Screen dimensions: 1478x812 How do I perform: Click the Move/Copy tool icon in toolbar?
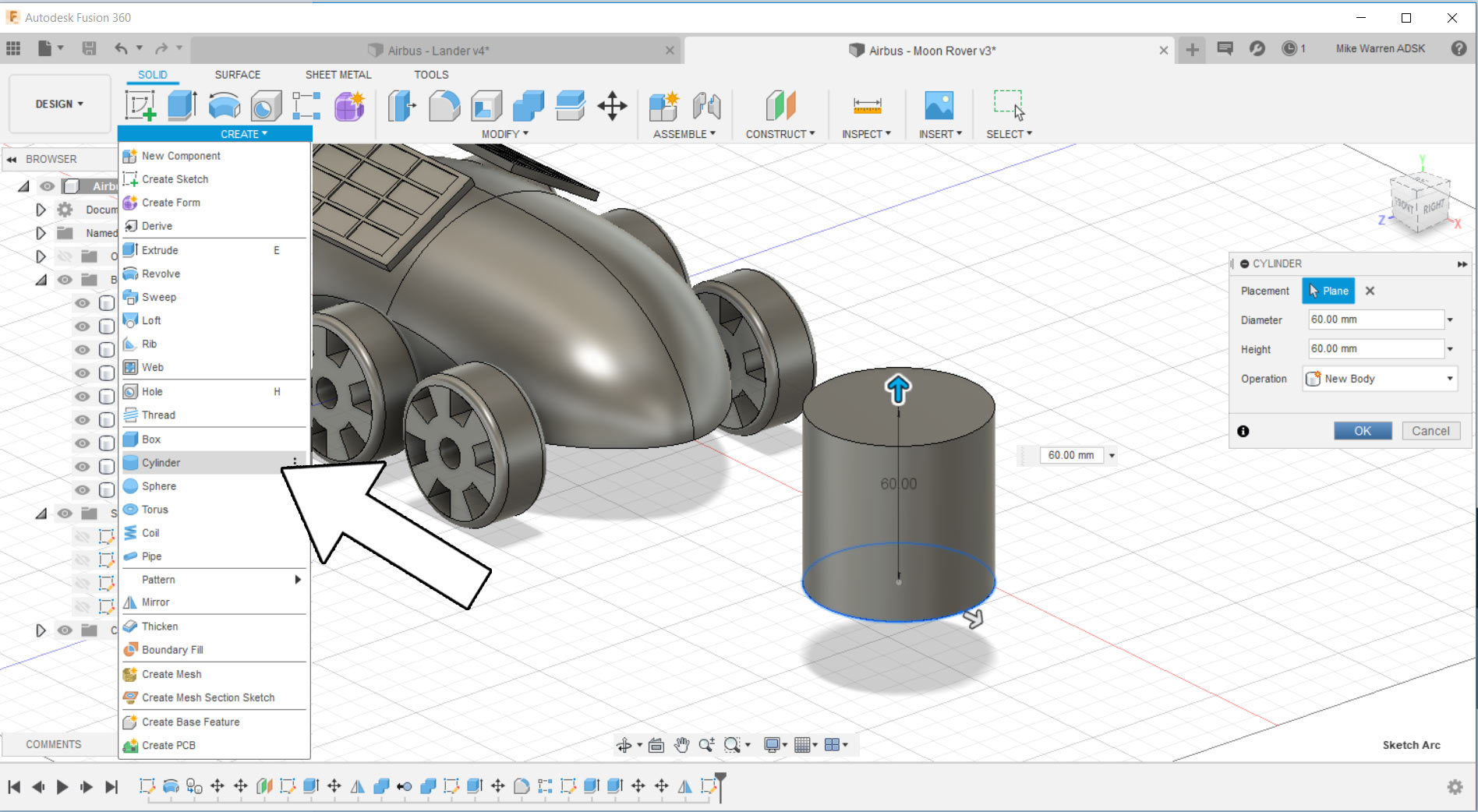pyautogui.click(x=612, y=106)
